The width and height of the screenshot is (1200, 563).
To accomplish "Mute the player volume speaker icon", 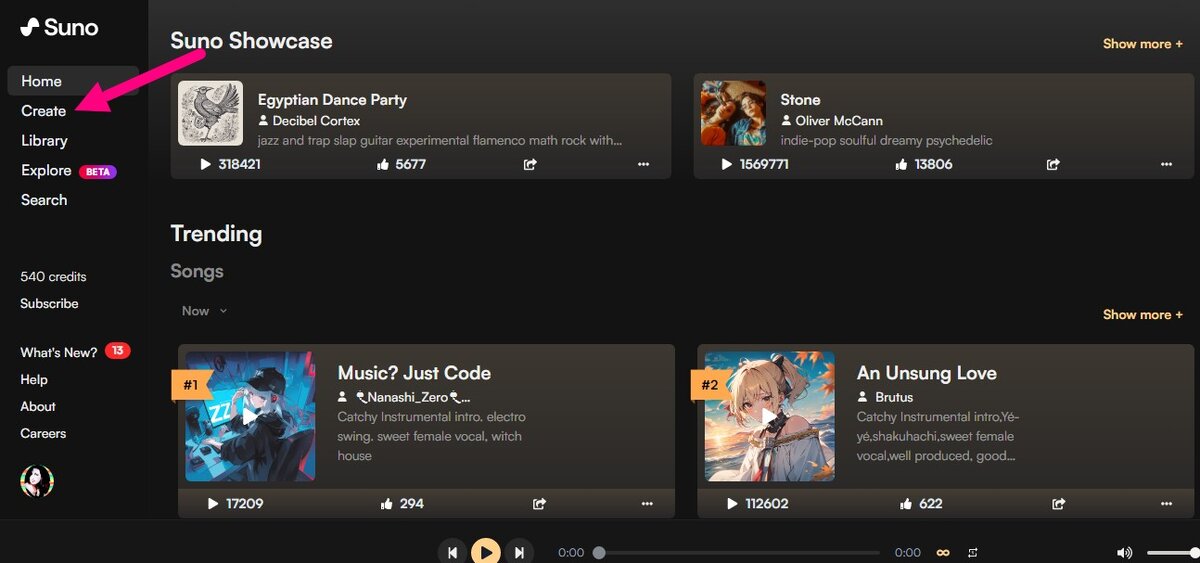I will (1125, 552).
